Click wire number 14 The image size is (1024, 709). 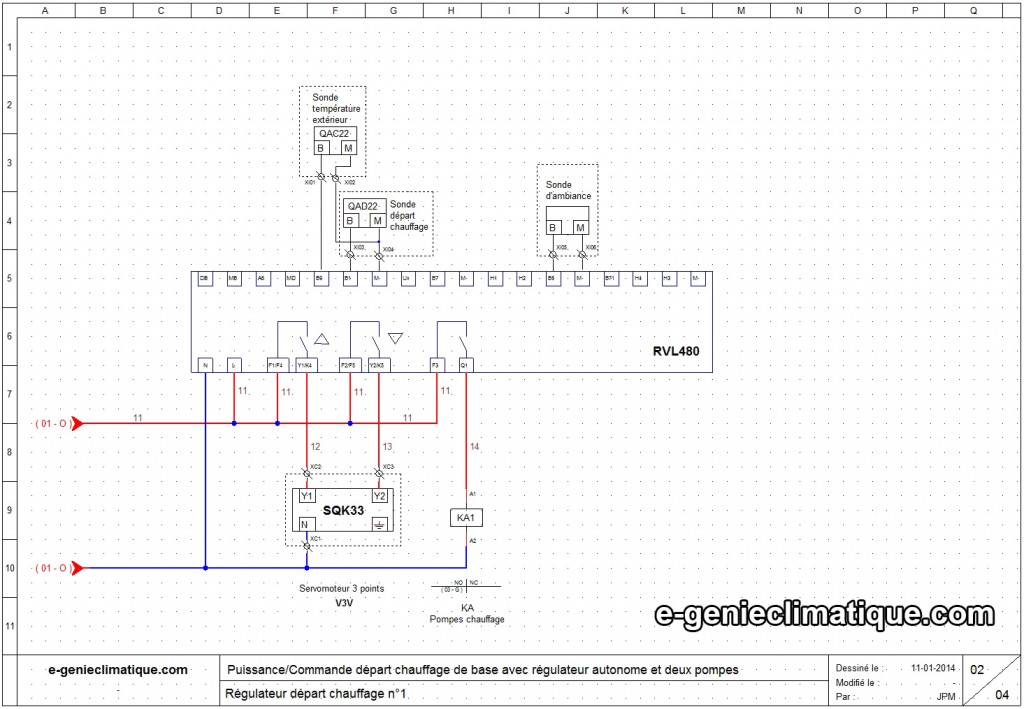[x=475, y=447]
